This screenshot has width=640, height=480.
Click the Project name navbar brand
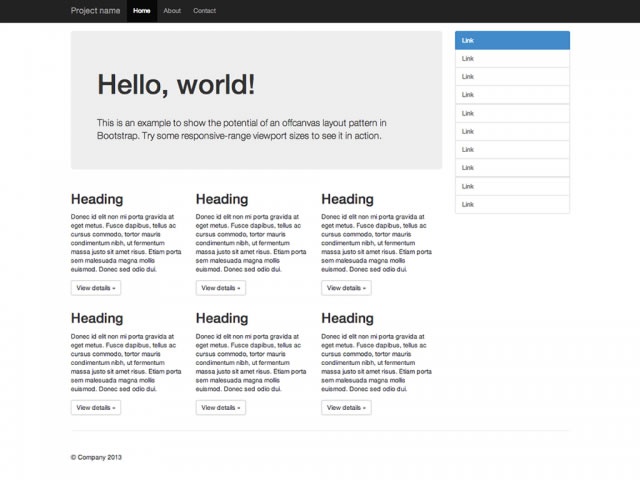coord(95,11)
